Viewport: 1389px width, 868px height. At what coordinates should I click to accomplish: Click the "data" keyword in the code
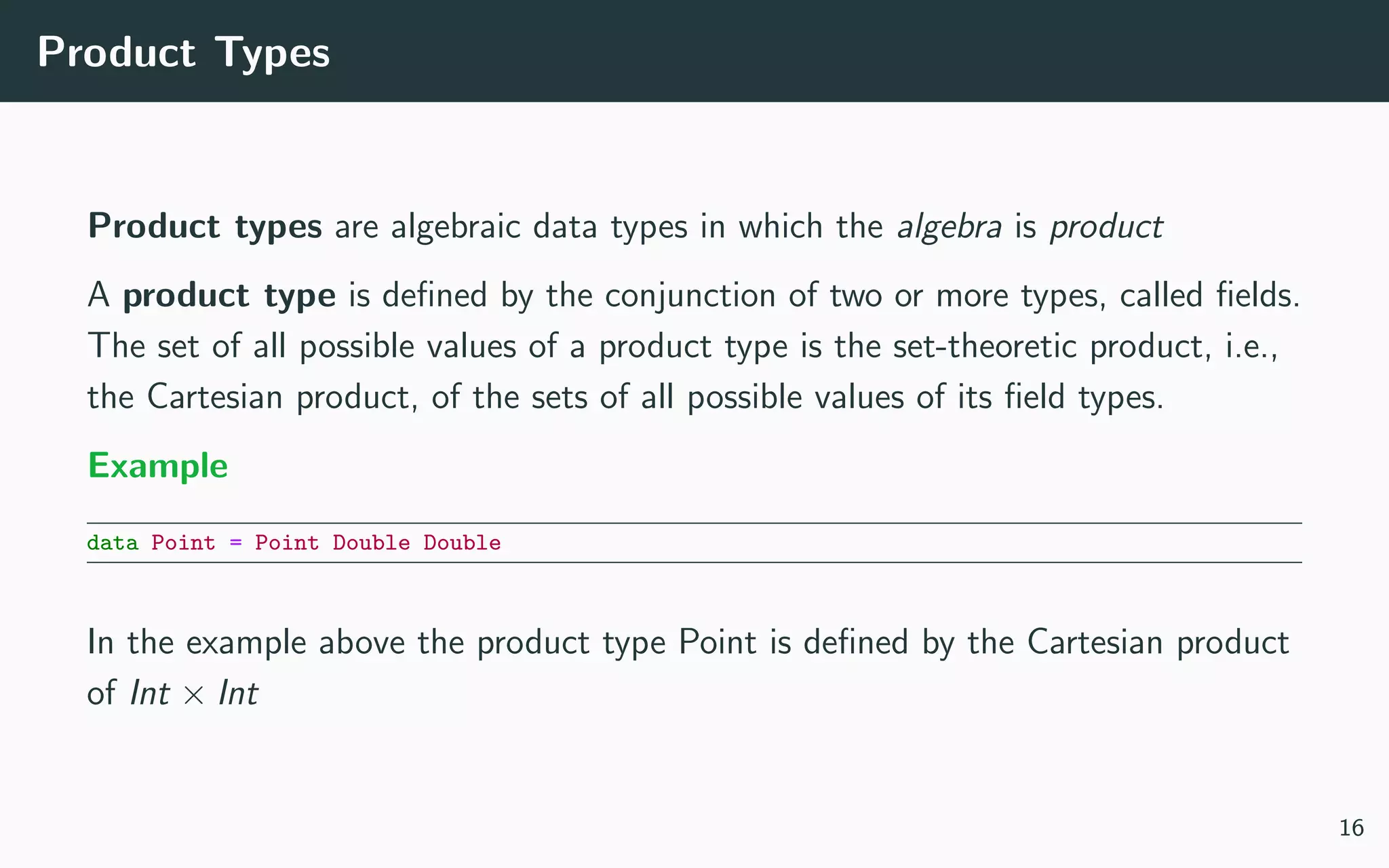point(113,543)
